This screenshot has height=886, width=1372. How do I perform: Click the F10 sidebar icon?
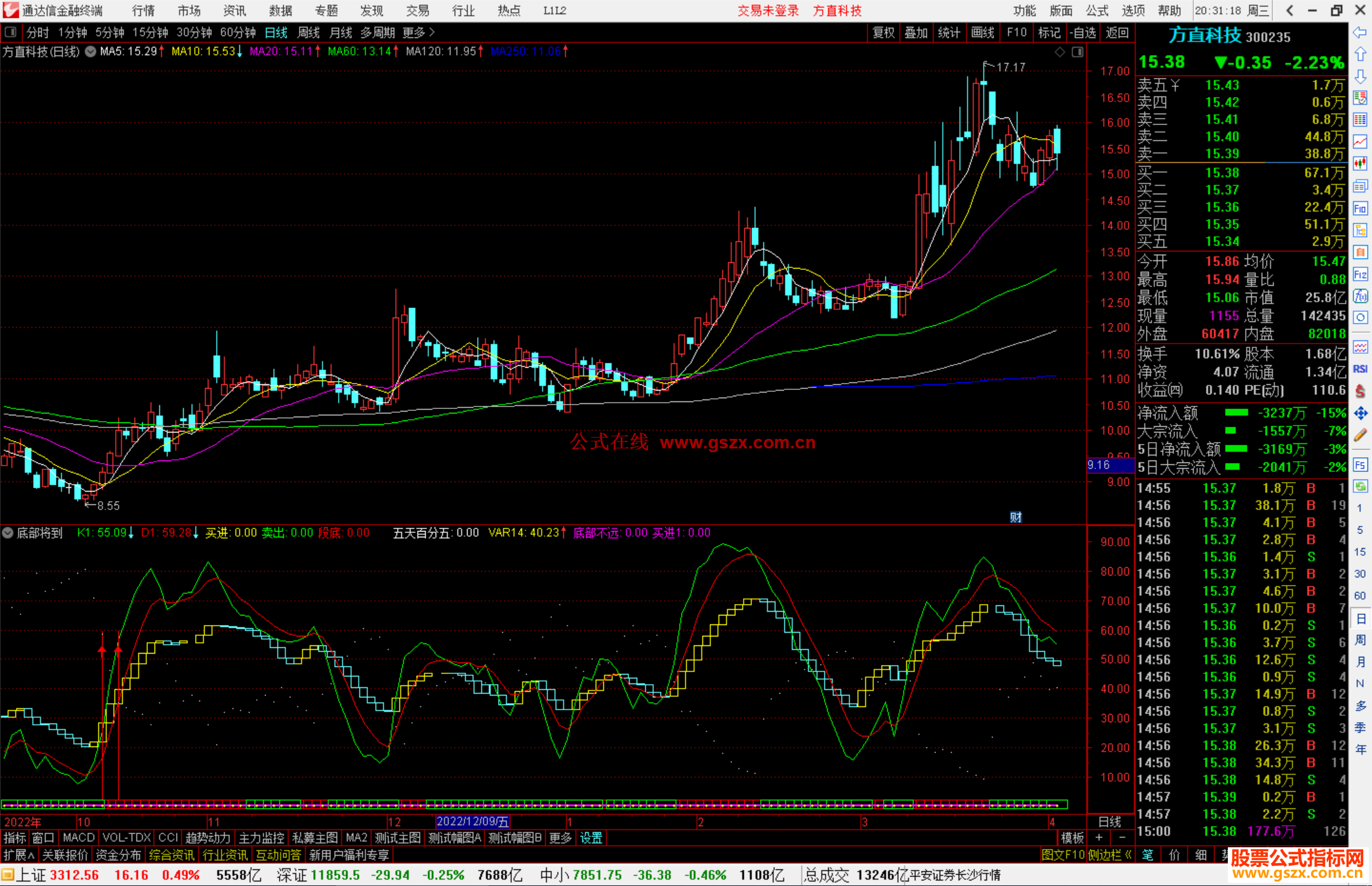tap(1360, 209)
